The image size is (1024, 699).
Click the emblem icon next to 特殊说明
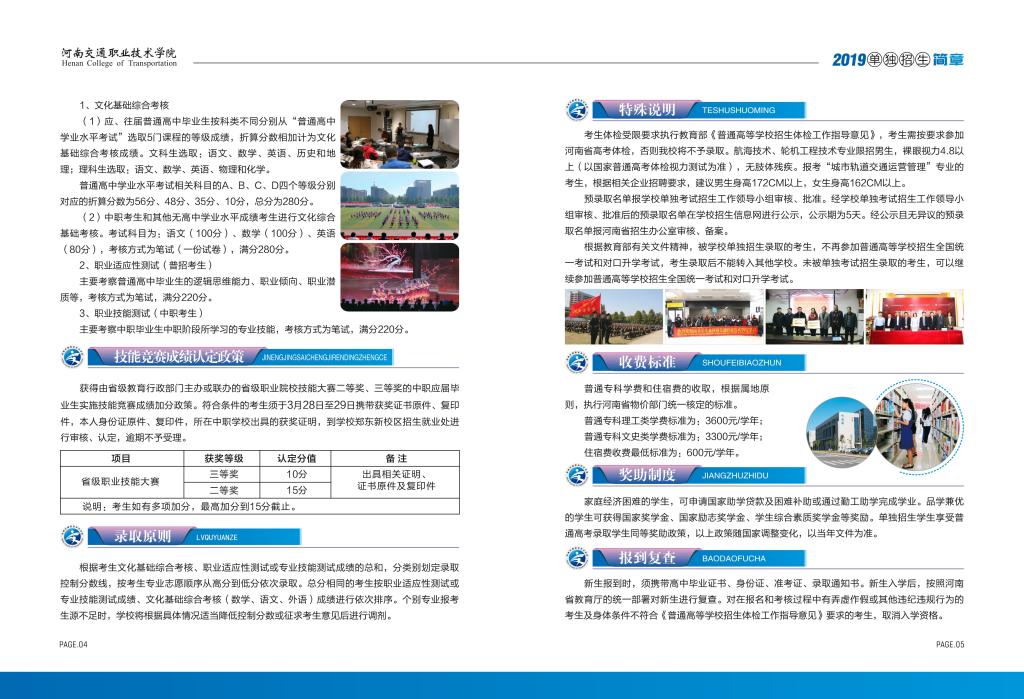(x=578, y=110)
